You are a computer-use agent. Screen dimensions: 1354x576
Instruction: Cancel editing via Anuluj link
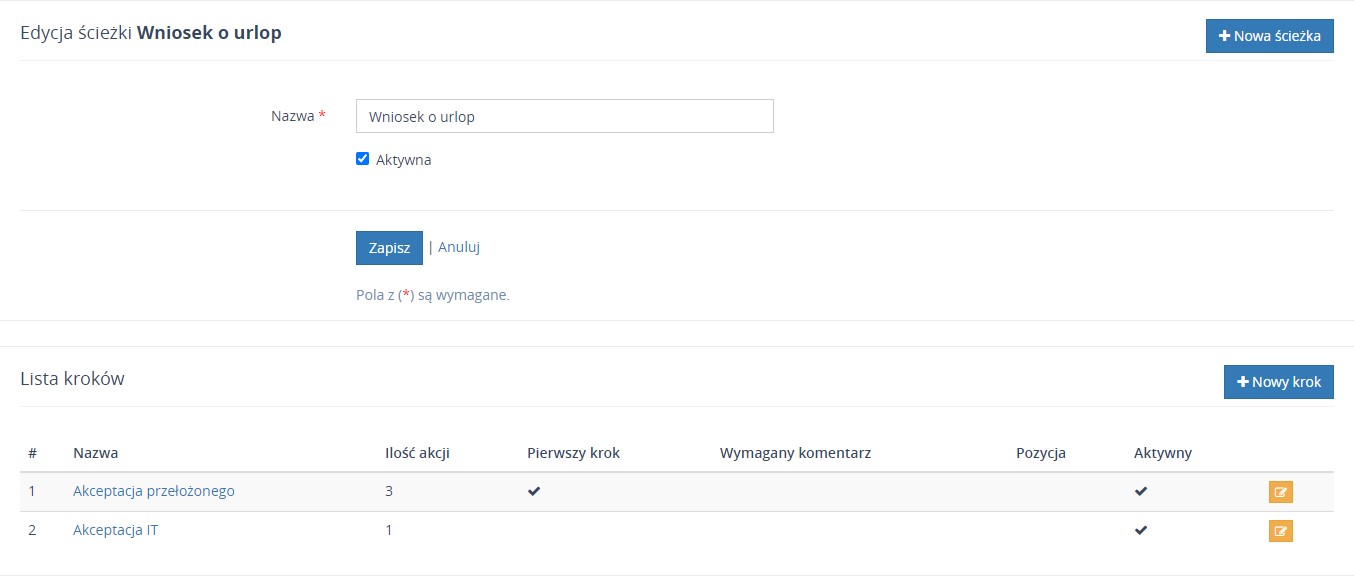coord(459,247)
